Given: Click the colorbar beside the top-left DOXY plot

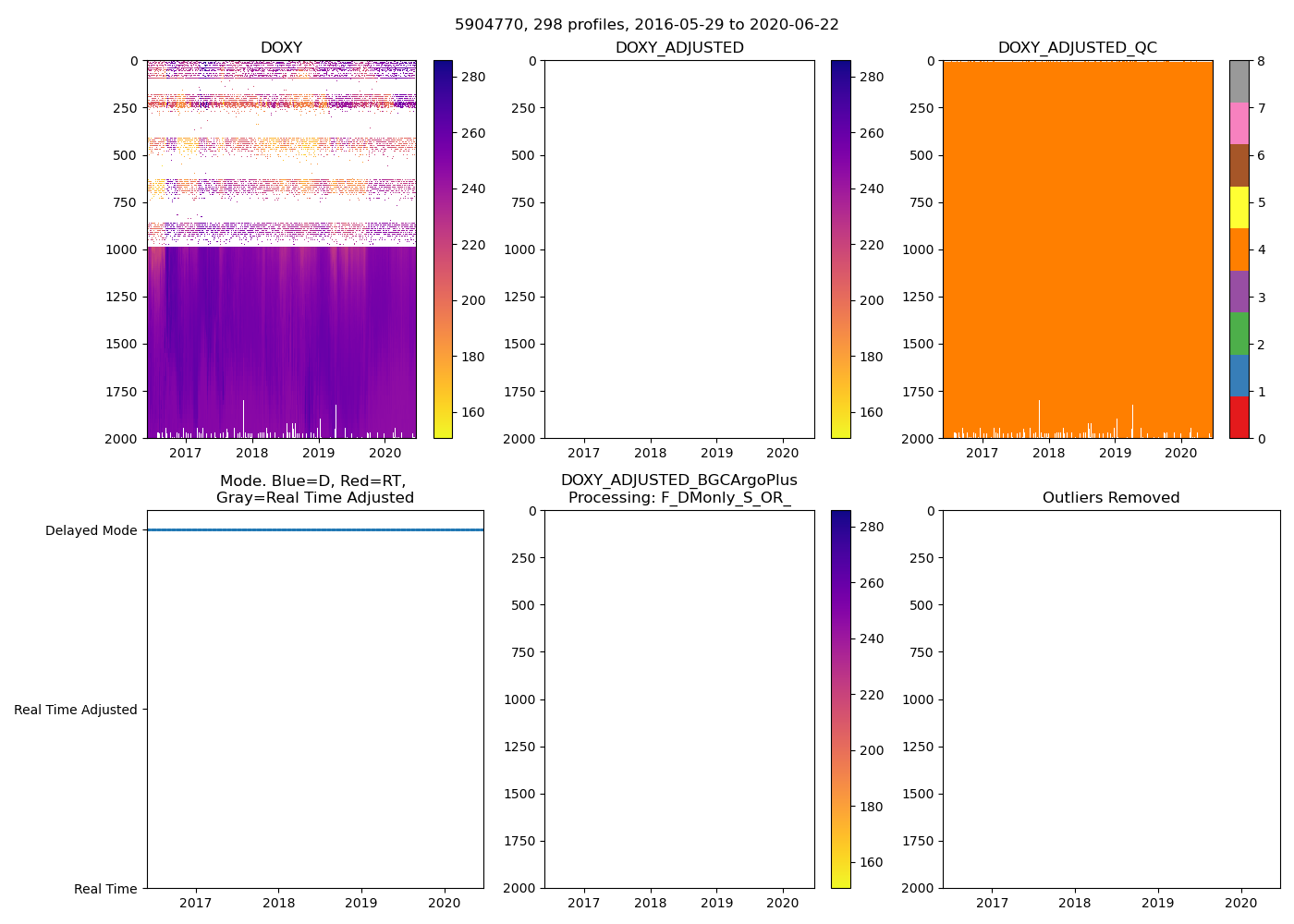Looking at the screenshot, I should [x=443, y=249].
